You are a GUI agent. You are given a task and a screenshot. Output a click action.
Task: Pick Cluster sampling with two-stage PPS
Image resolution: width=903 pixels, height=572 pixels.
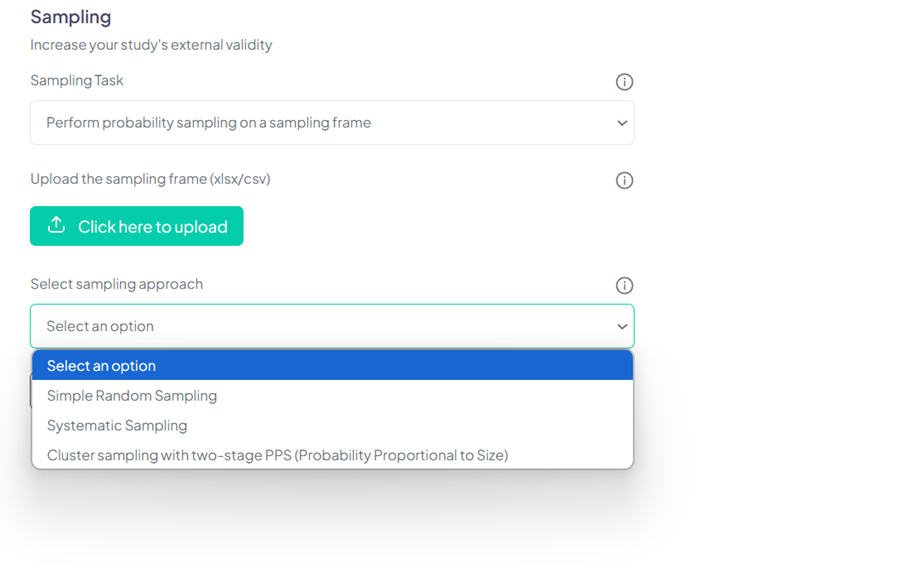[277, 456]
